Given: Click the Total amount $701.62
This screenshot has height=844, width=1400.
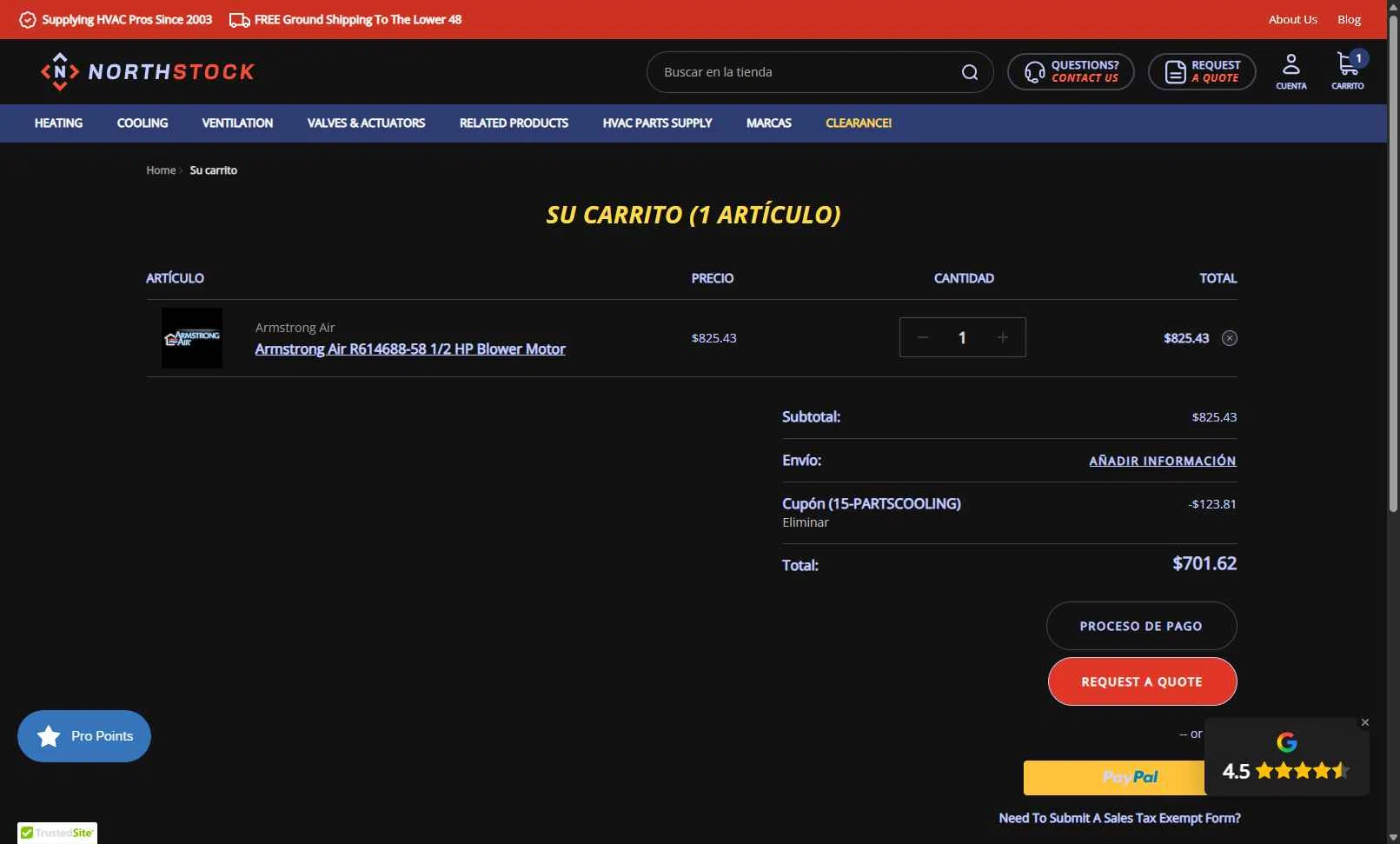Looking at the screenshot, I should pos(1204,563).
